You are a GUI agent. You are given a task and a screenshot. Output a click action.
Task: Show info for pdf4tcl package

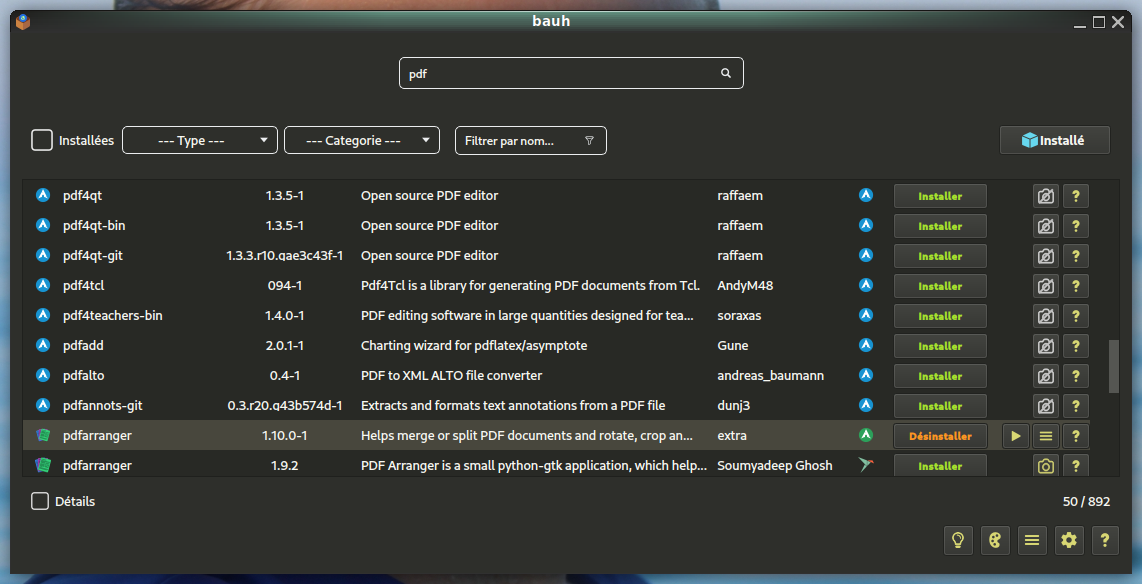click(x=1076, y=285)
